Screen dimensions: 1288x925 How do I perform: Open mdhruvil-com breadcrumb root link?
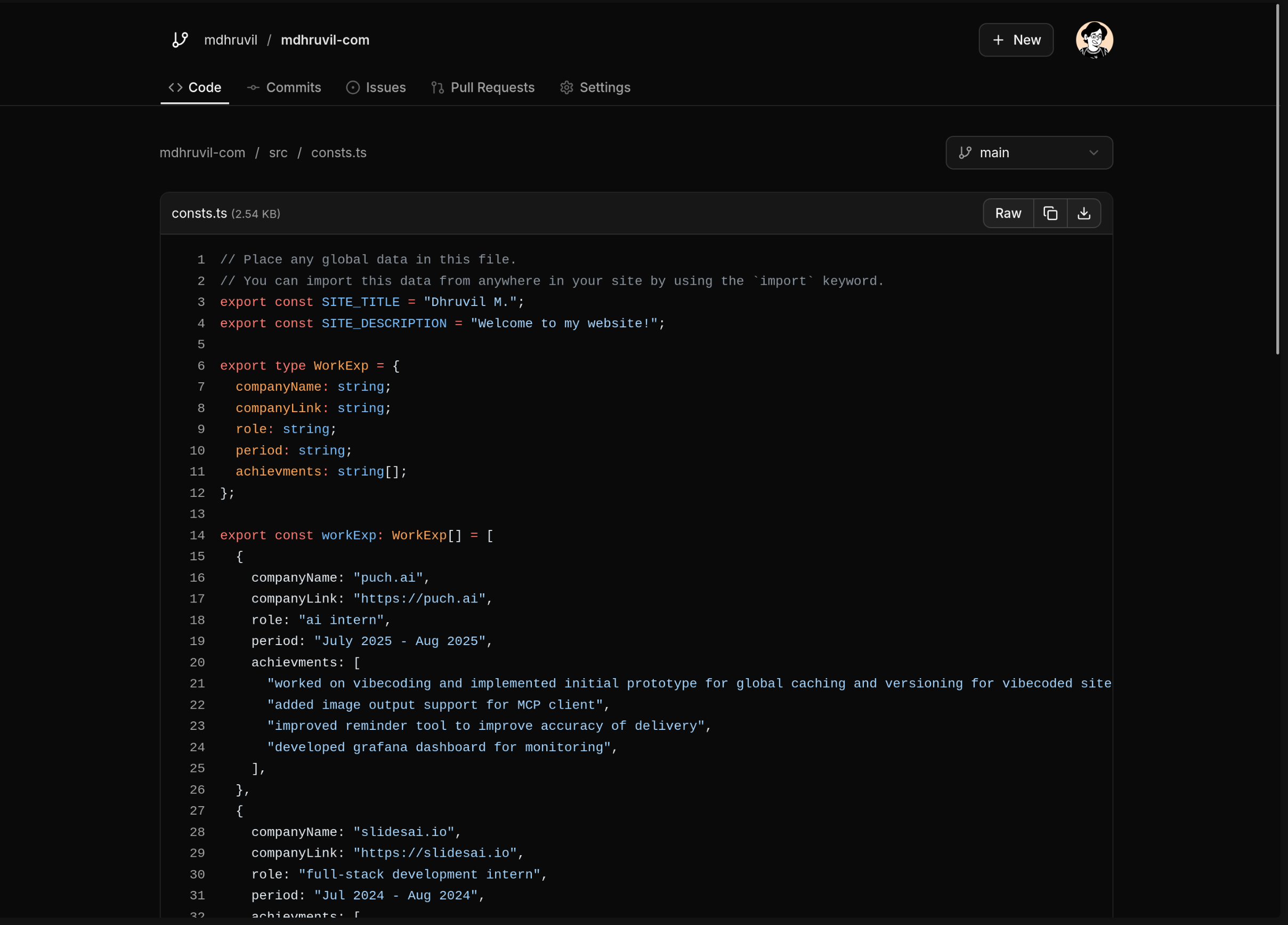[202, 153]
